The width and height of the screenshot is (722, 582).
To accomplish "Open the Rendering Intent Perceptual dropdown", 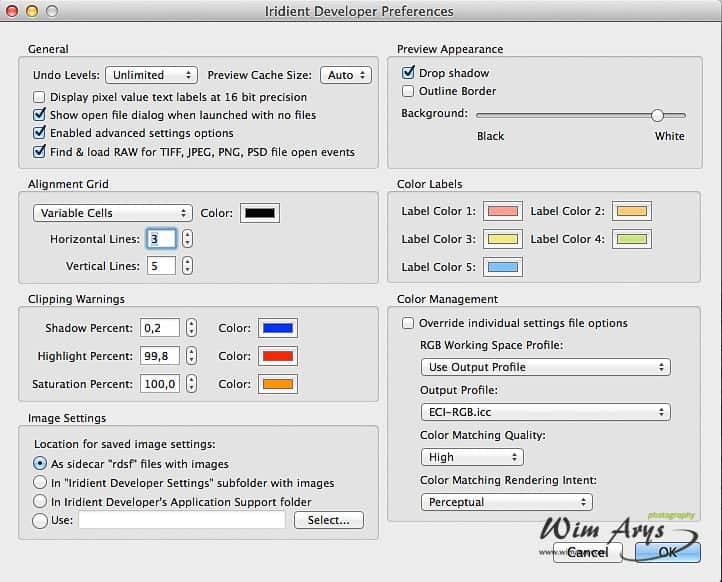I will click(x=507, y=502).
